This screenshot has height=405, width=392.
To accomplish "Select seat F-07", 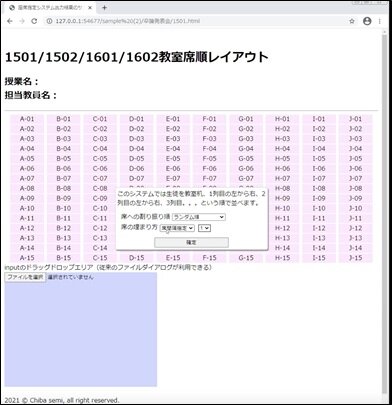I will pyautogui.click(x=209, y=178).
